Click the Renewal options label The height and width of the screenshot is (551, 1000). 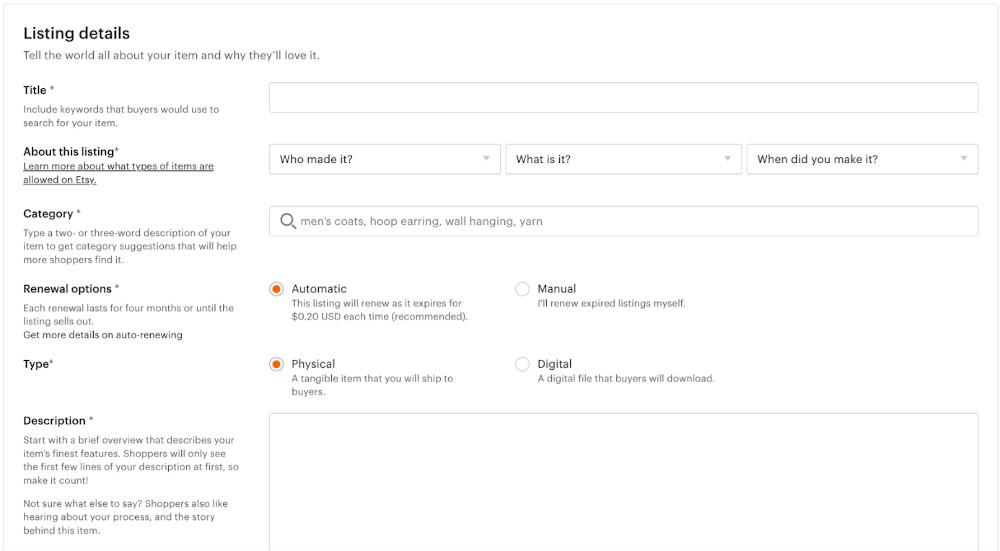(x=67, y=289)
